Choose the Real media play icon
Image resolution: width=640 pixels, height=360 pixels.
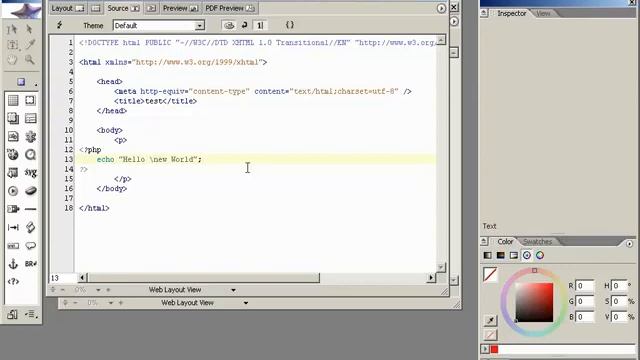[13, 191]
